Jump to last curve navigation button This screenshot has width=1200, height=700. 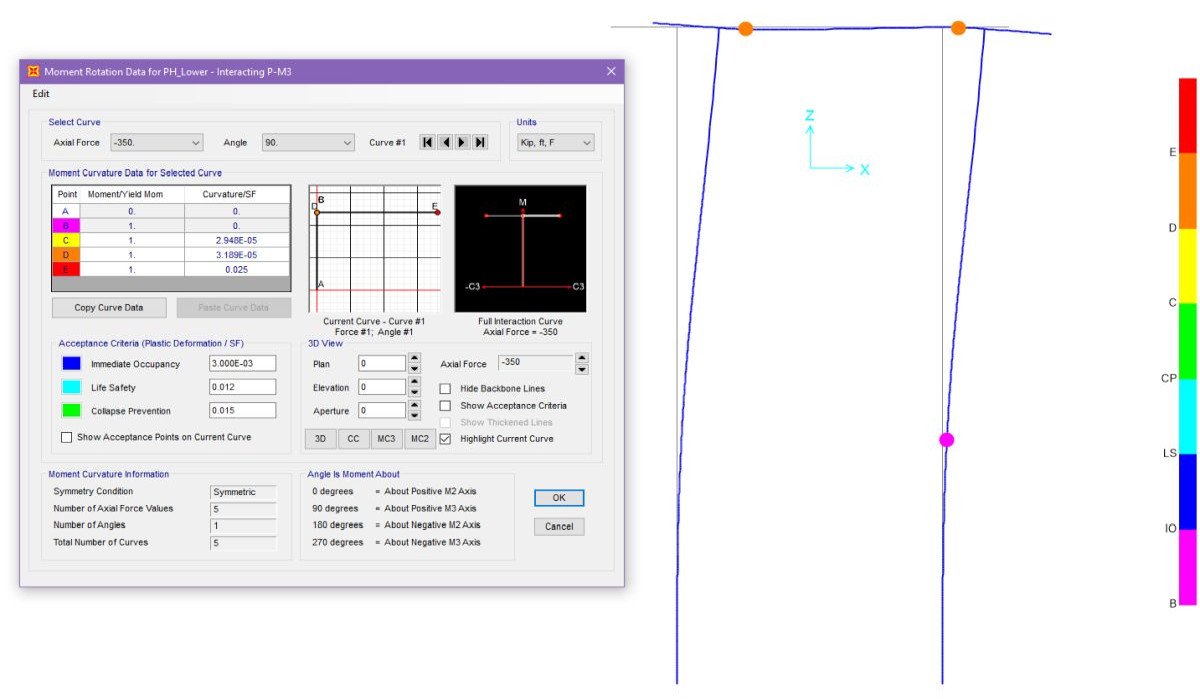pos(480,143)
